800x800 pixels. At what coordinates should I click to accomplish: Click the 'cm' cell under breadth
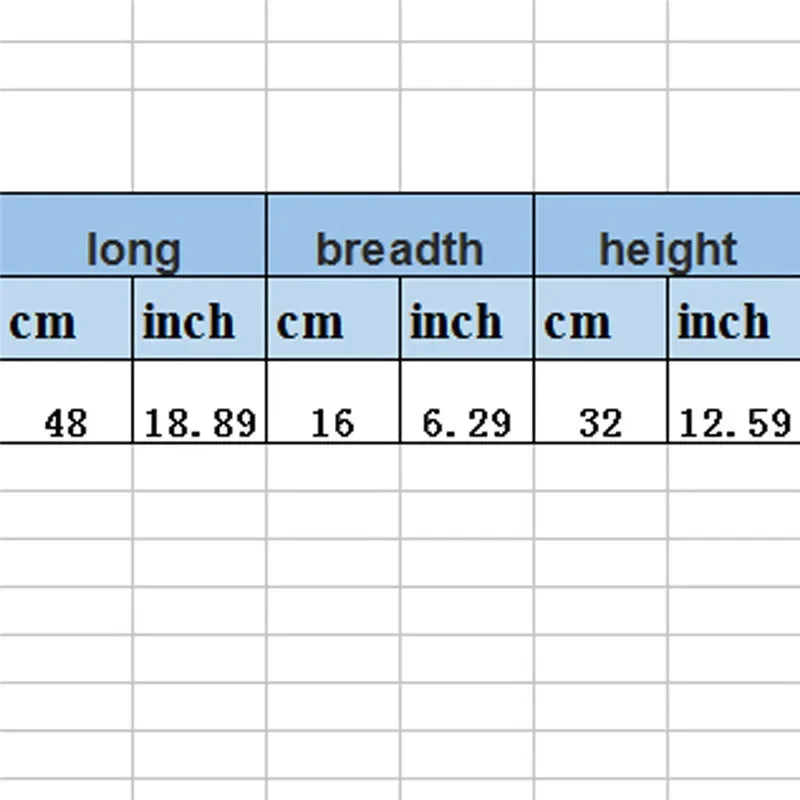[x=333, y=318]
